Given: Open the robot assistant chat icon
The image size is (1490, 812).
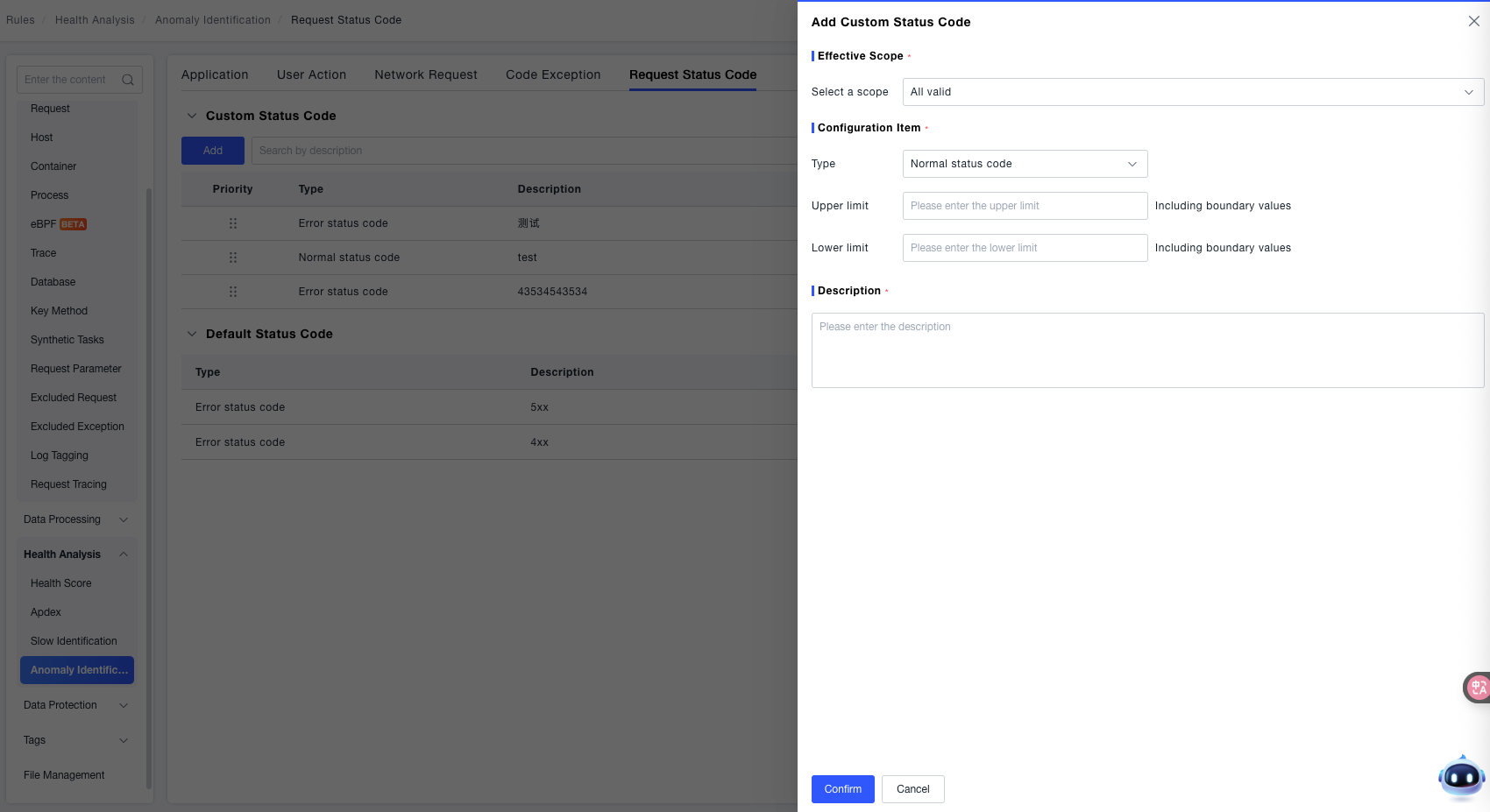Looking at the screenshot, I should [1461, 776].
